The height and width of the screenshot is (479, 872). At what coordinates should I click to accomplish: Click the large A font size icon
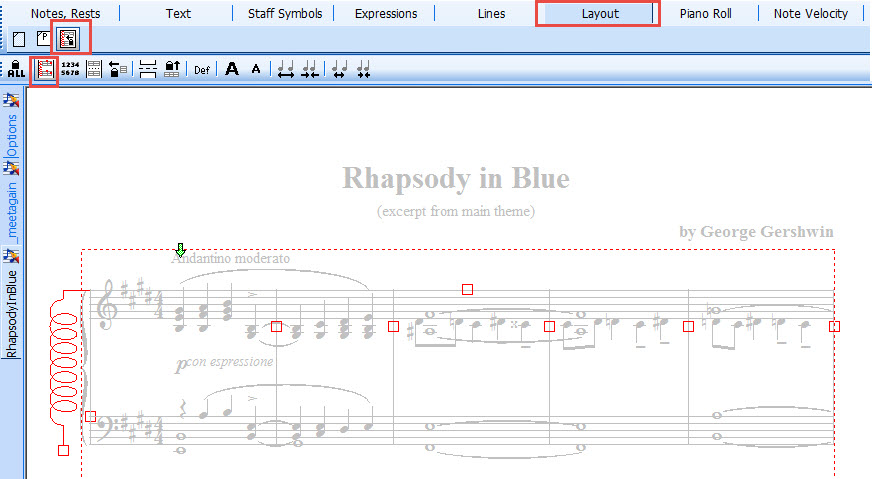[x=232, y=69]
